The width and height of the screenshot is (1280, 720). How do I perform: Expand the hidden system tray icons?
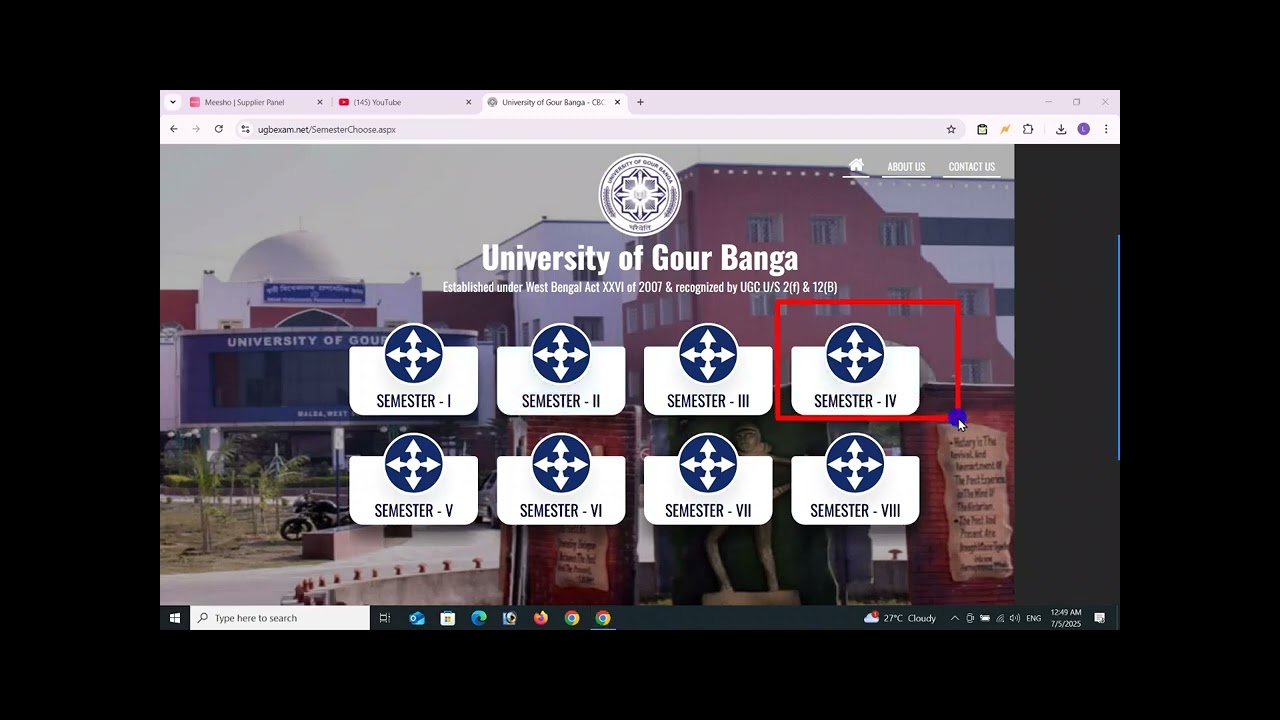click(954, 618)
